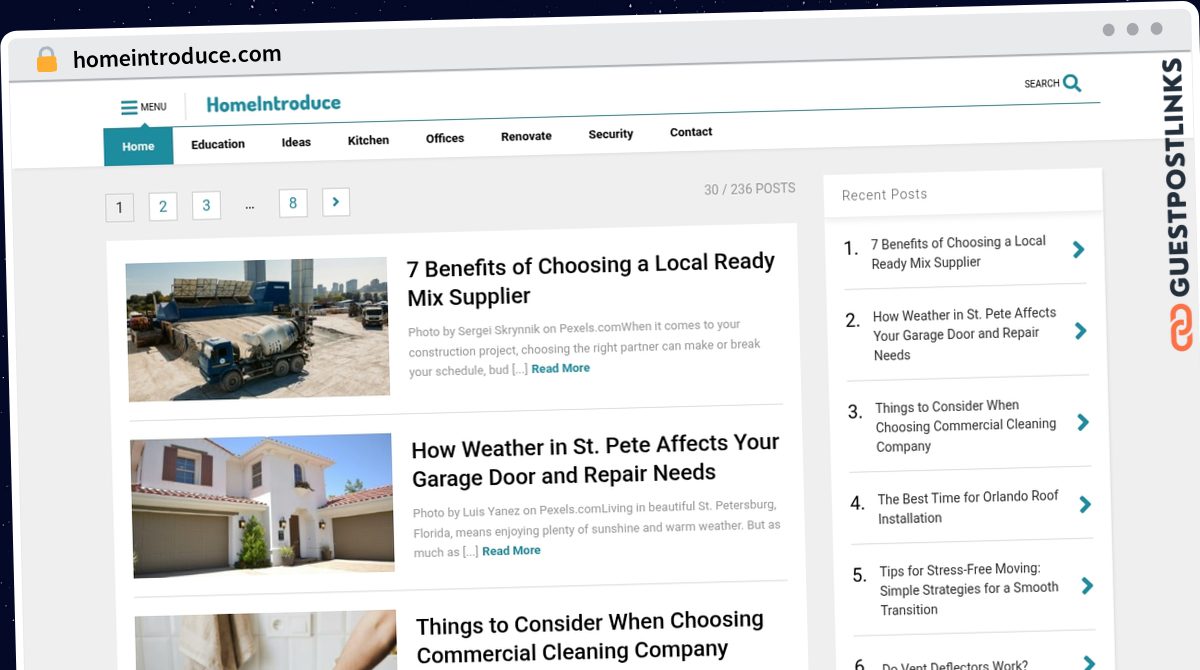Go to page 2 of posts

(x=163, y=207)
